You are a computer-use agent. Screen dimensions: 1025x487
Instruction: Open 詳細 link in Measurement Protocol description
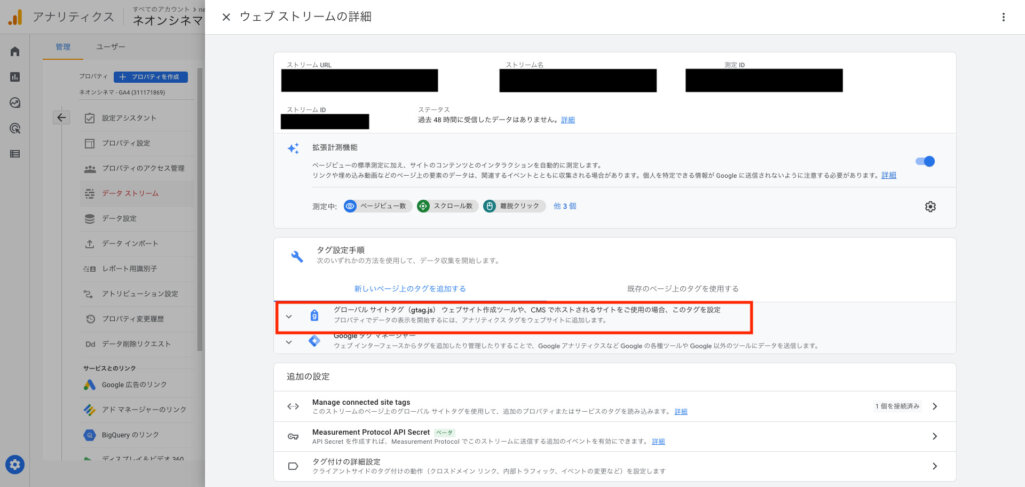coord(658,442)
